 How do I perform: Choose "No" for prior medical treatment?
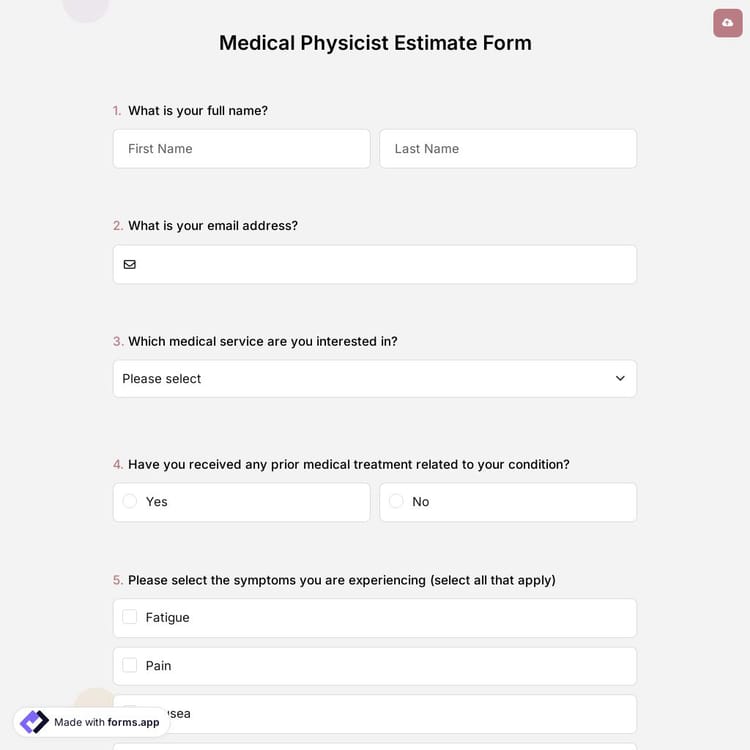pyautogui.click(x=396, y=501)
